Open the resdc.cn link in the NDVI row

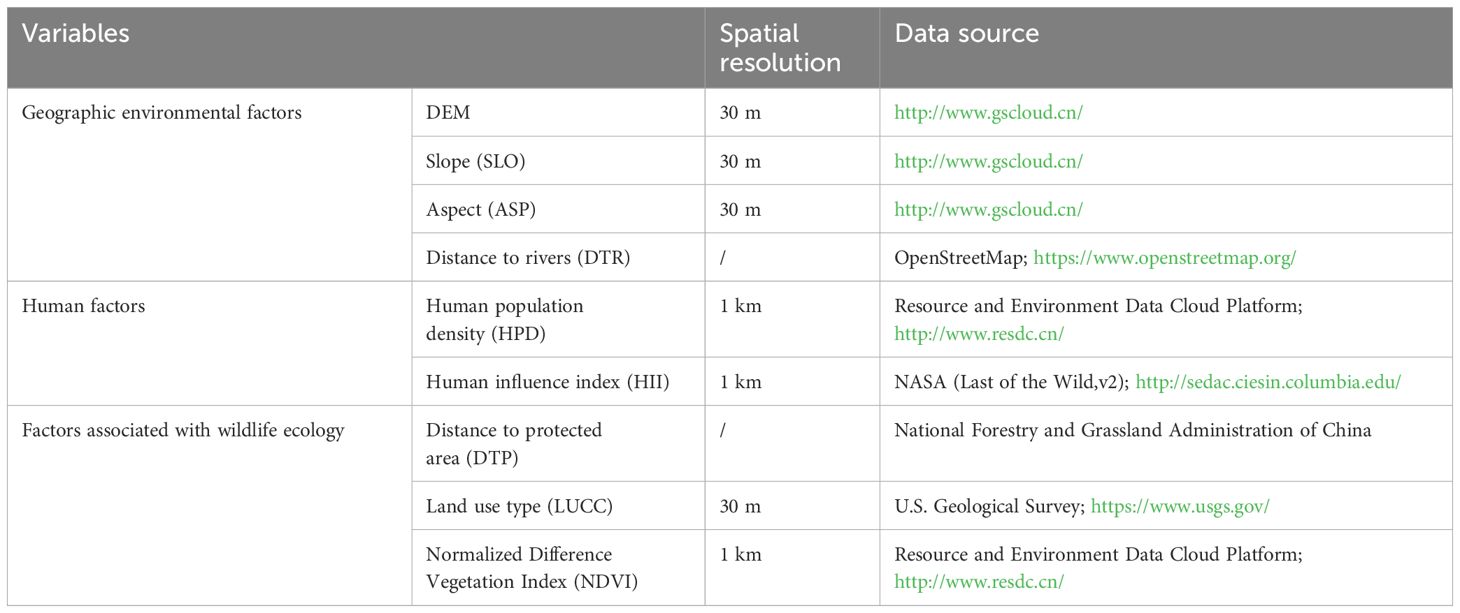click(x=979, y=582)
